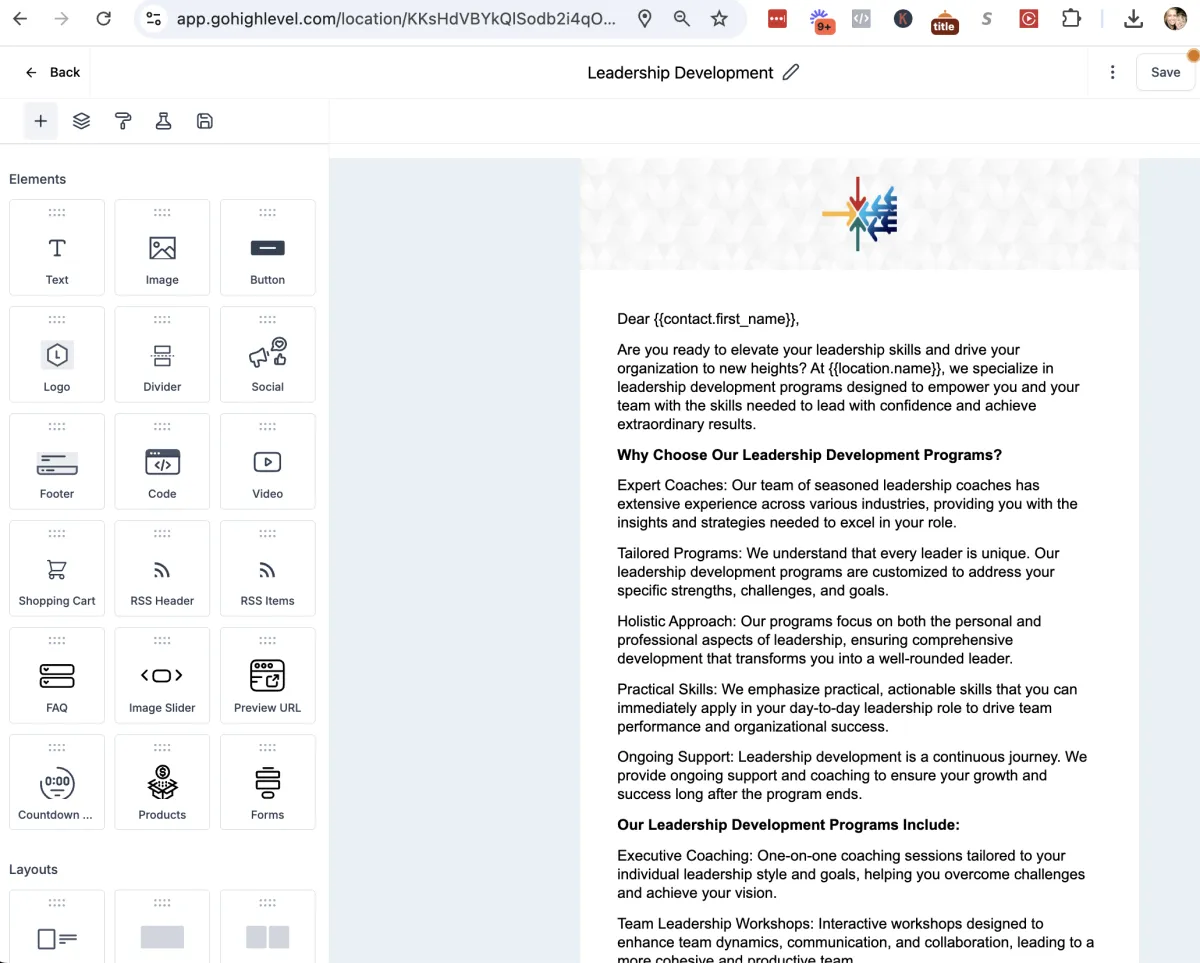Open the title extension icon
The image size is (1200, 963).
pos(944,21)
